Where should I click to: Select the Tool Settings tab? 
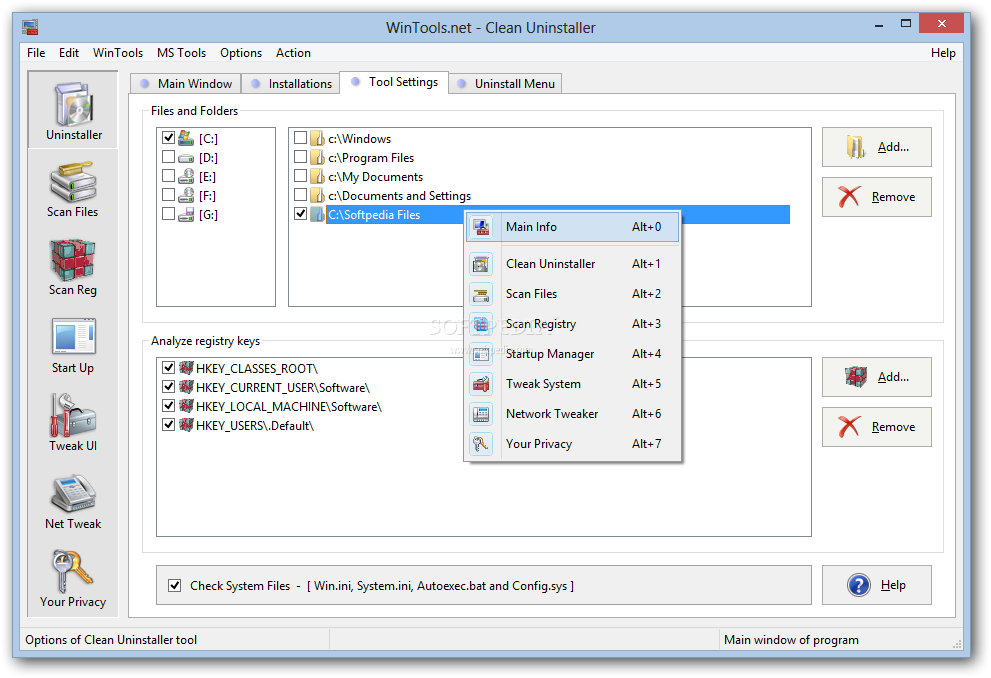394,82
